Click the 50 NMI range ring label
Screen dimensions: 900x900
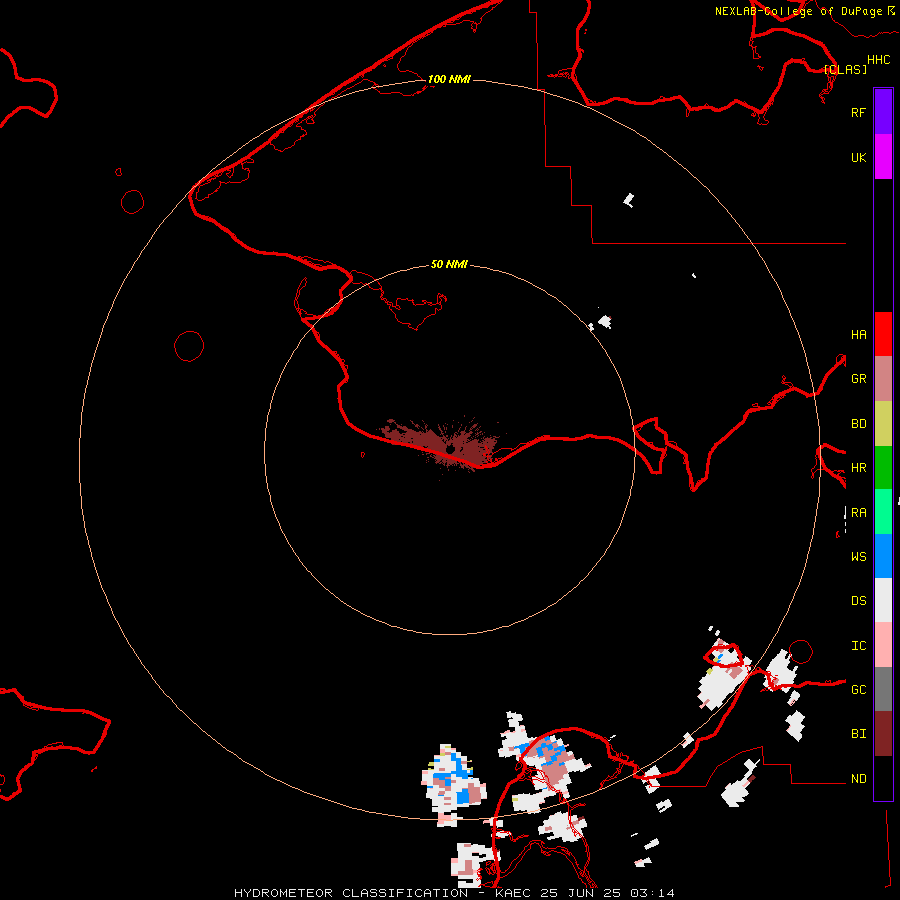pos(449,264)
